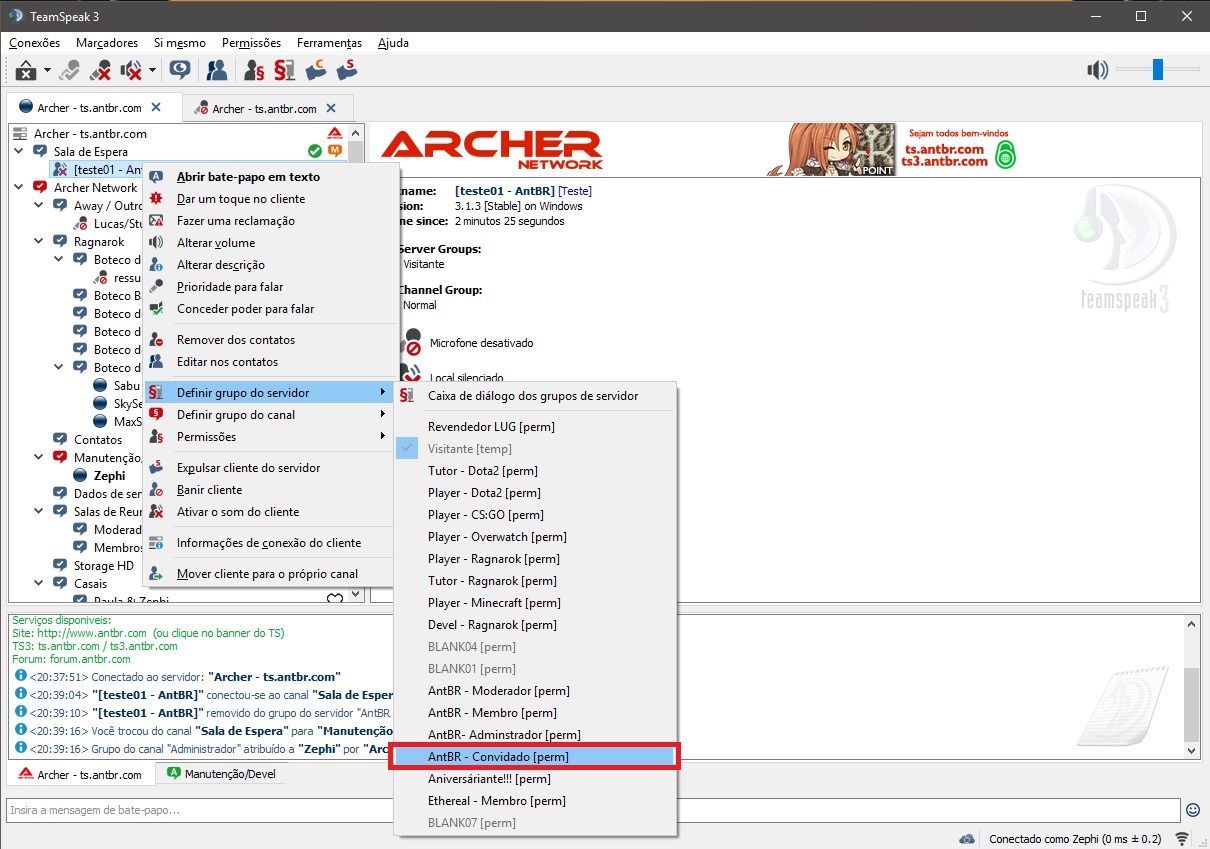Click the [Teste] link beside nickname
Image resolution: width=1210 pixels, height=849 pixels.
pyautogui.click(x=575, y=190)
